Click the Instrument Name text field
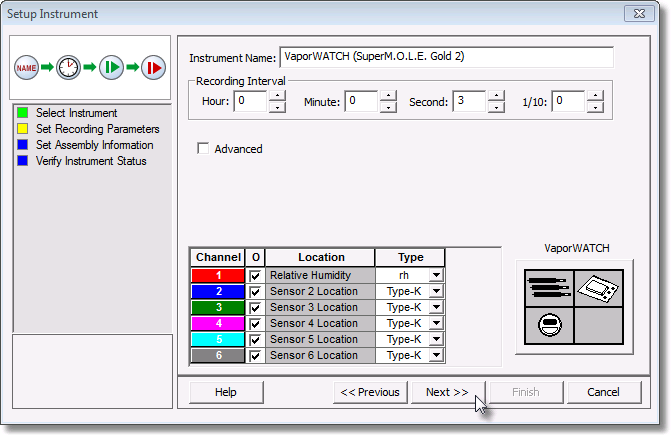This screenshot has width=672, height=437. click(x=446, y=57)
